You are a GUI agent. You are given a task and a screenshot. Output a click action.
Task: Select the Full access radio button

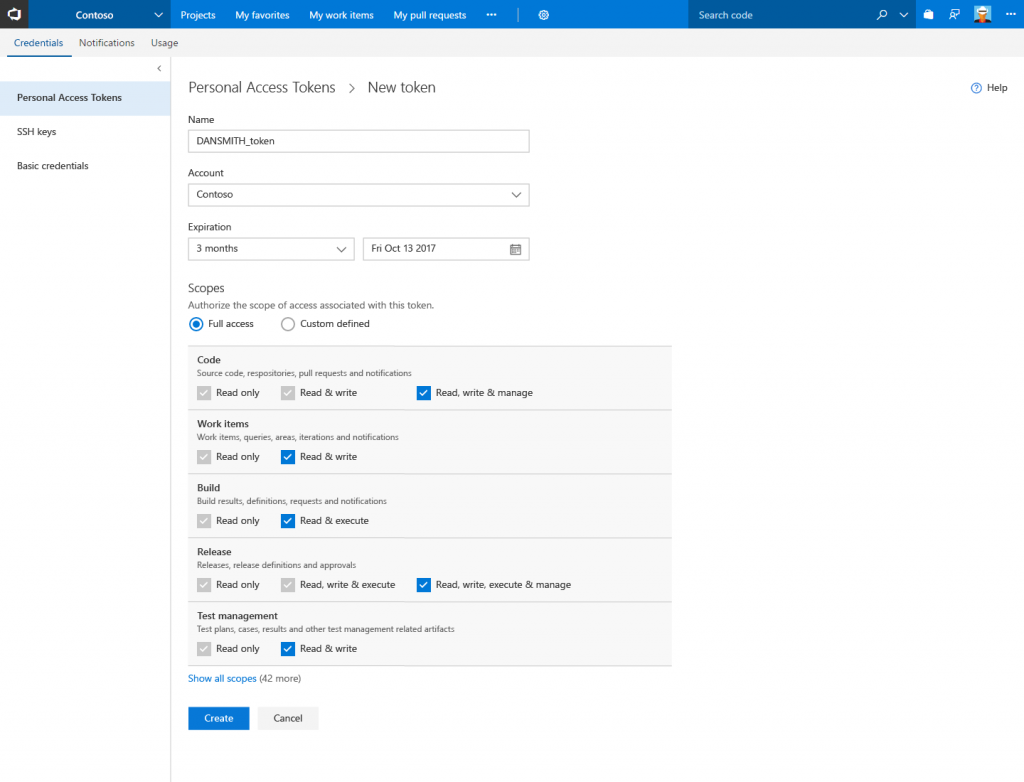point(196,324)
